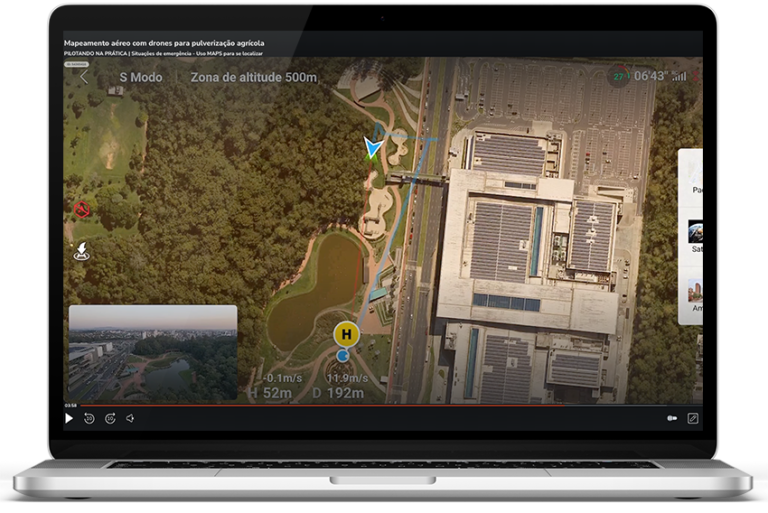Click the 11.9m/s horizontal speed value

click(x=347, y=378)
